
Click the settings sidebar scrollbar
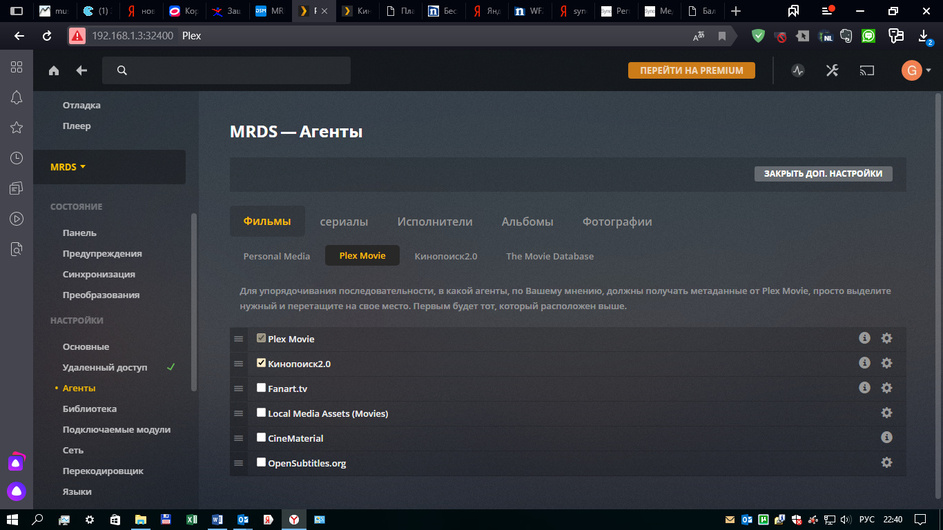(x=194, y=302)
